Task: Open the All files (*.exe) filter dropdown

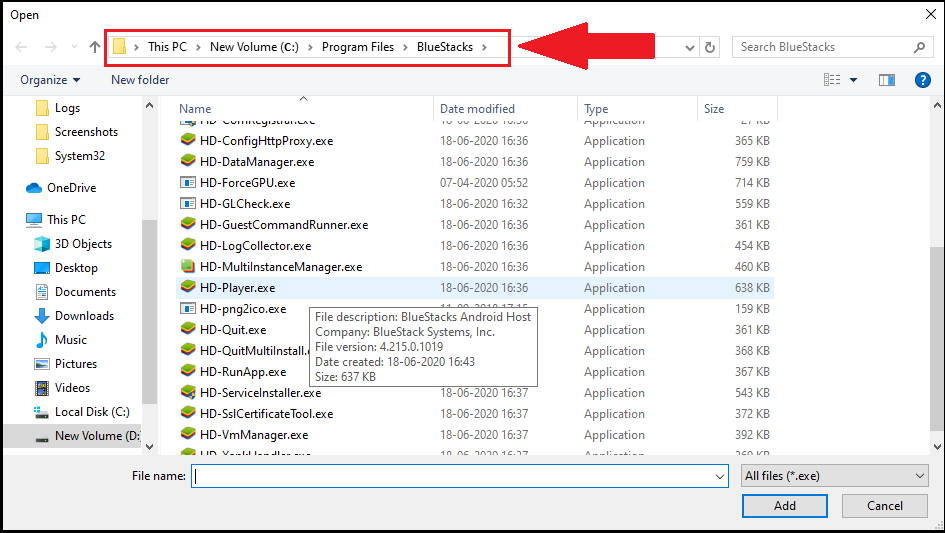Action: tap(834, 476)
